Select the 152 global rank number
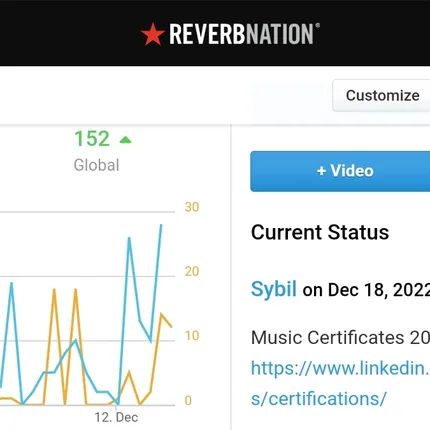 point(92,138)
